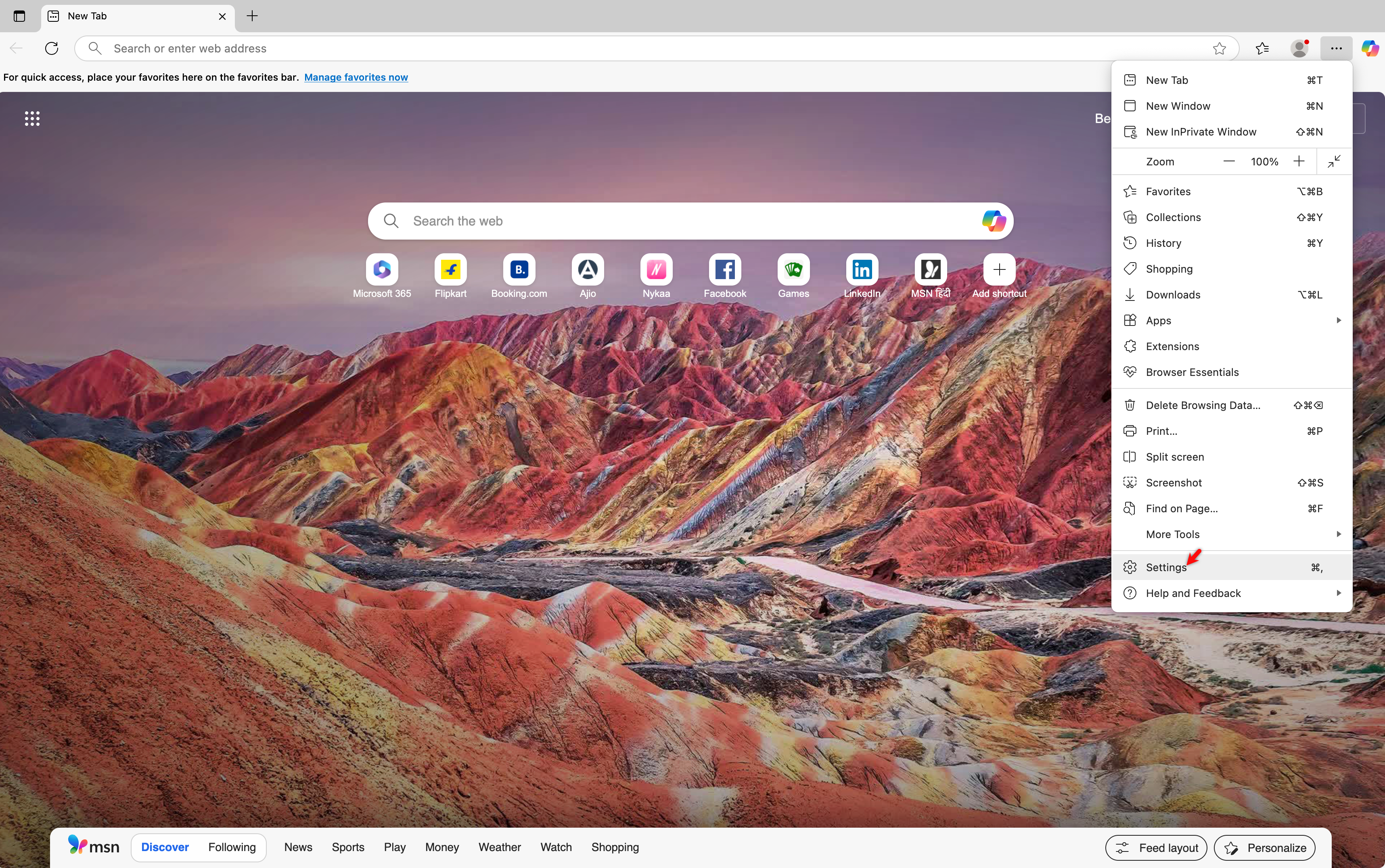Click the Copilot icon in toolbar
The image size is (1385, 868).
[x=1370, y=48]
